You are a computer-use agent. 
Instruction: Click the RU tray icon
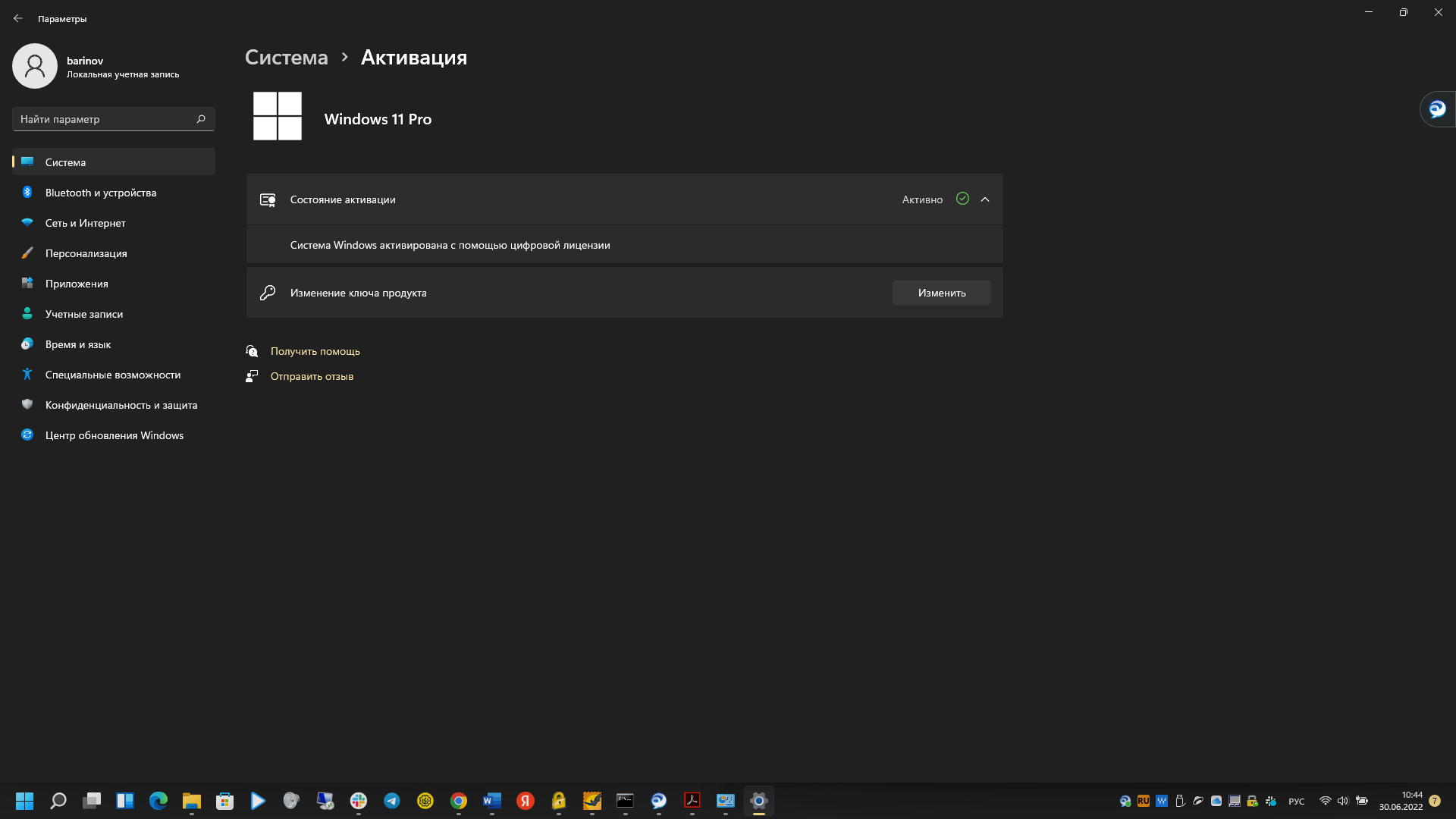click(x=1144, y=801)
